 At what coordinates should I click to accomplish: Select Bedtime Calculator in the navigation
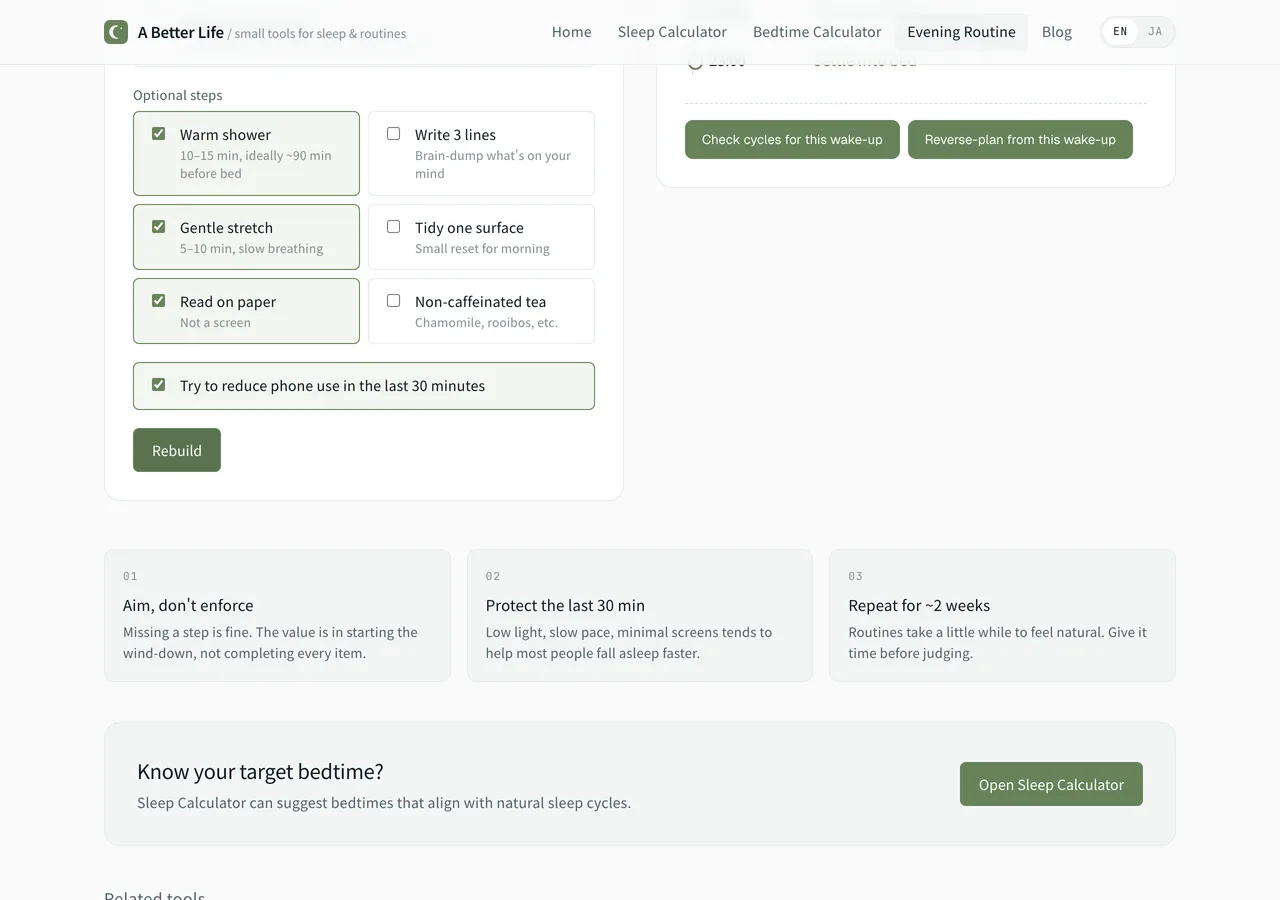coord(817,31)
